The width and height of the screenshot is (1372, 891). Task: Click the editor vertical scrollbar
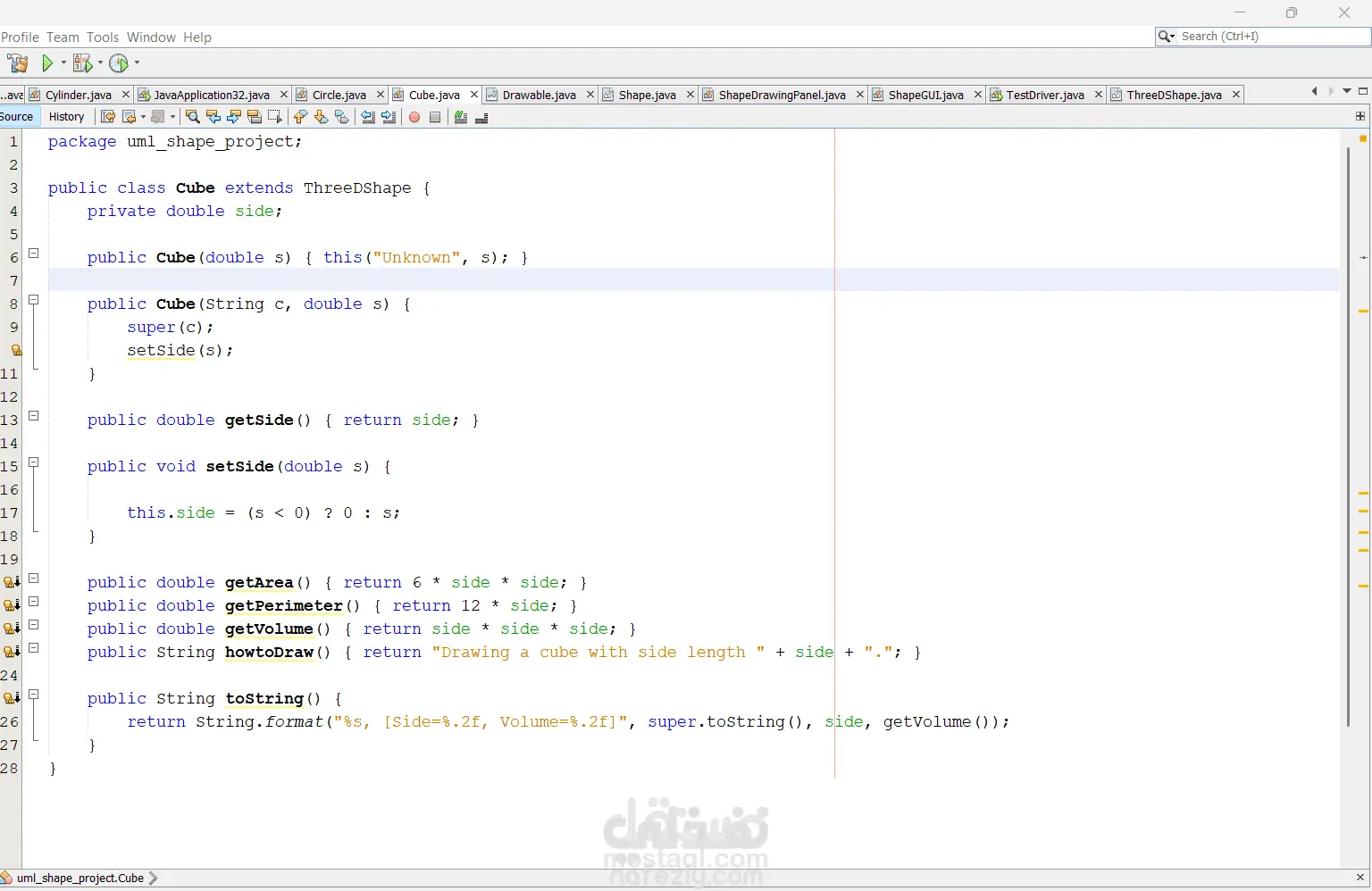point(1348,436)
